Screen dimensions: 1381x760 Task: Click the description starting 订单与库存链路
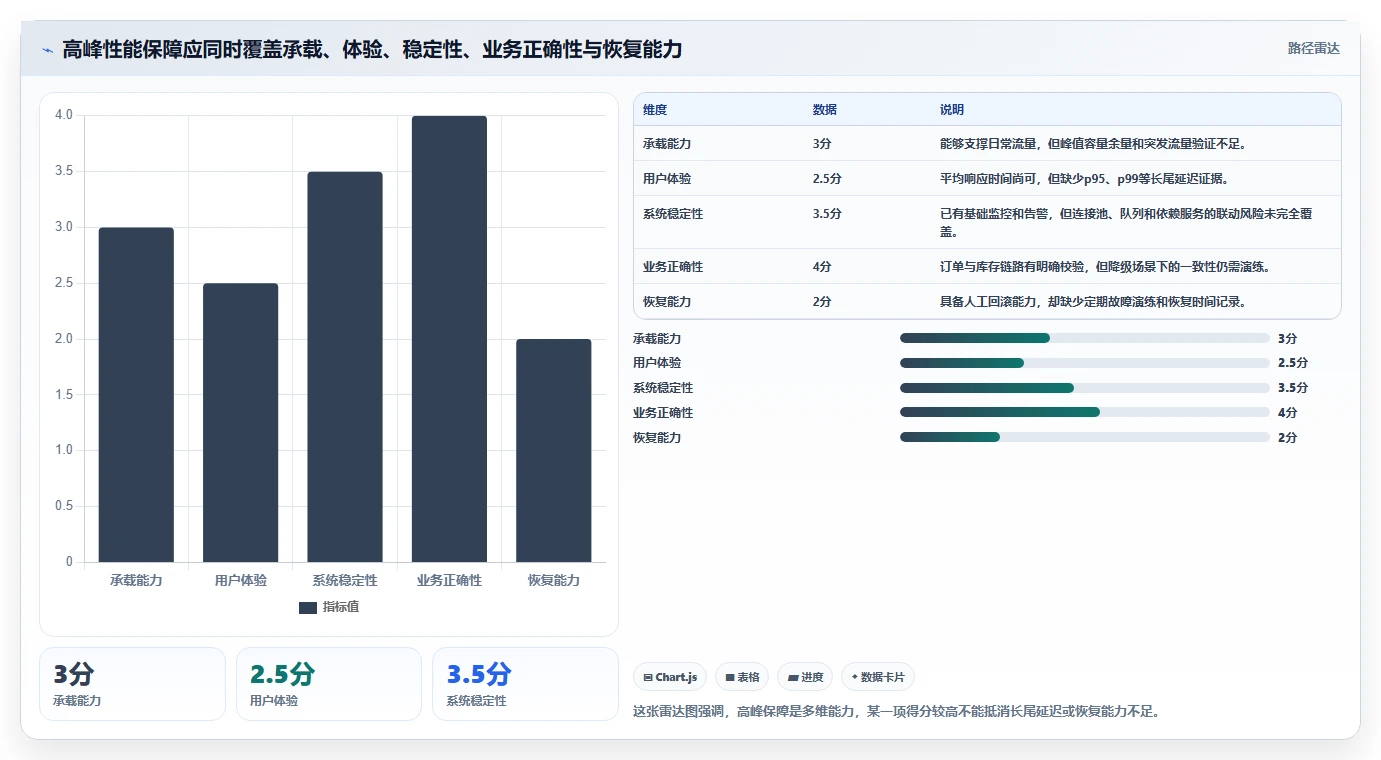(1105, 267)
